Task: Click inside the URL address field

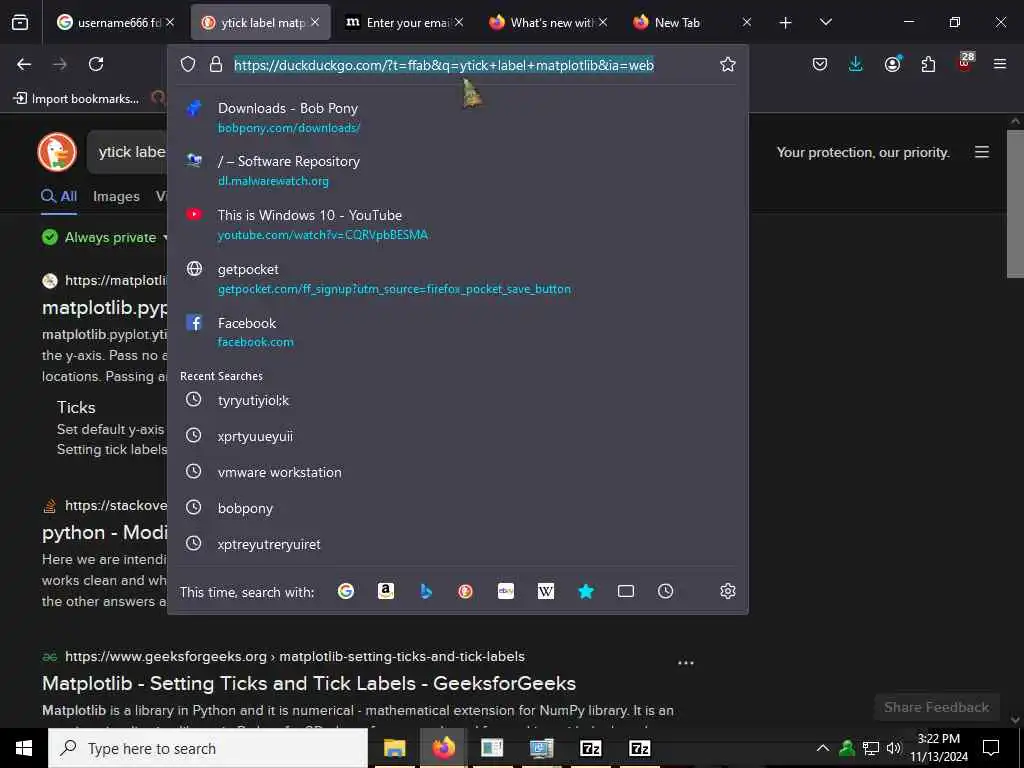Action: tap(443, 65)
